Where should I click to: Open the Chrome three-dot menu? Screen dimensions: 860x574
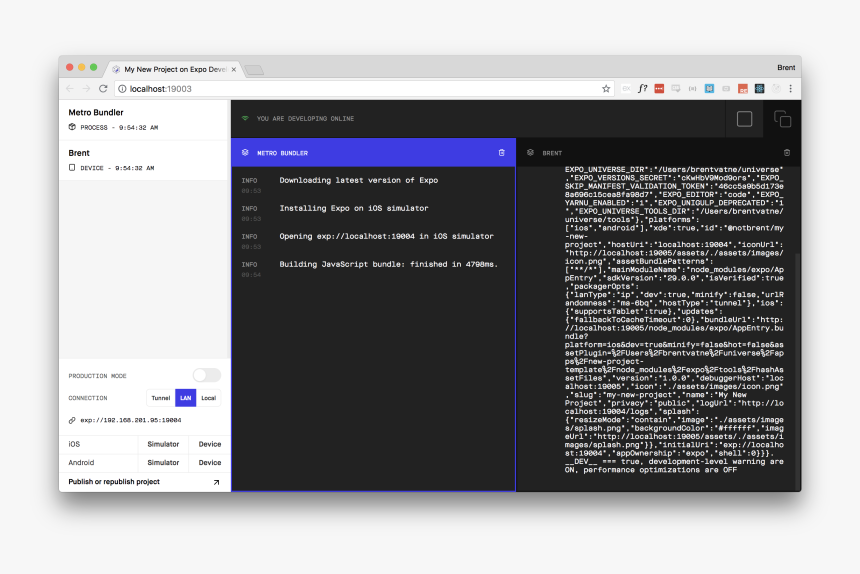(x=790, y=89)
